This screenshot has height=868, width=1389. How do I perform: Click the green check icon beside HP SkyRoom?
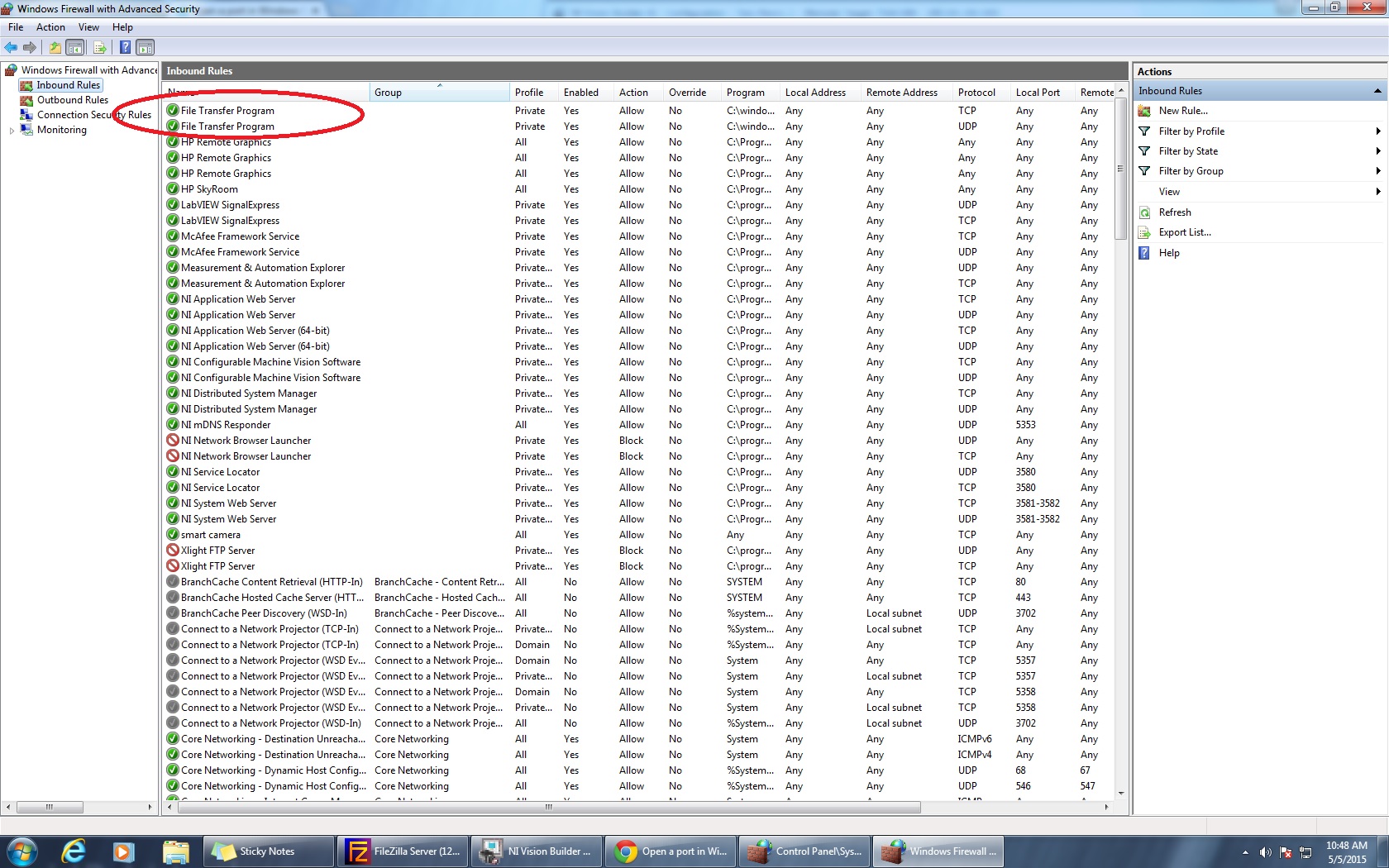[173, 189]
